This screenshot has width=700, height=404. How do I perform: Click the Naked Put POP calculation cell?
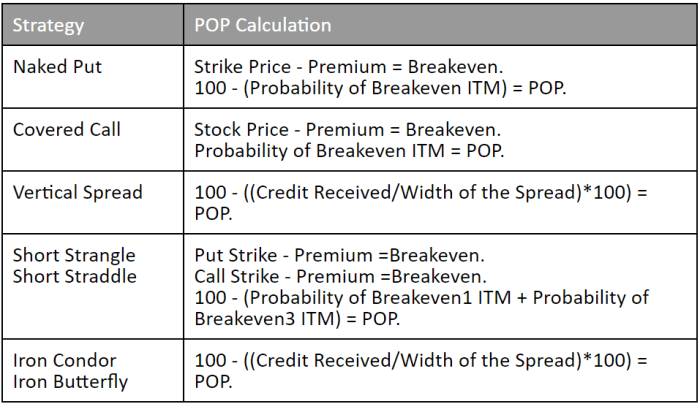[440, 77]
